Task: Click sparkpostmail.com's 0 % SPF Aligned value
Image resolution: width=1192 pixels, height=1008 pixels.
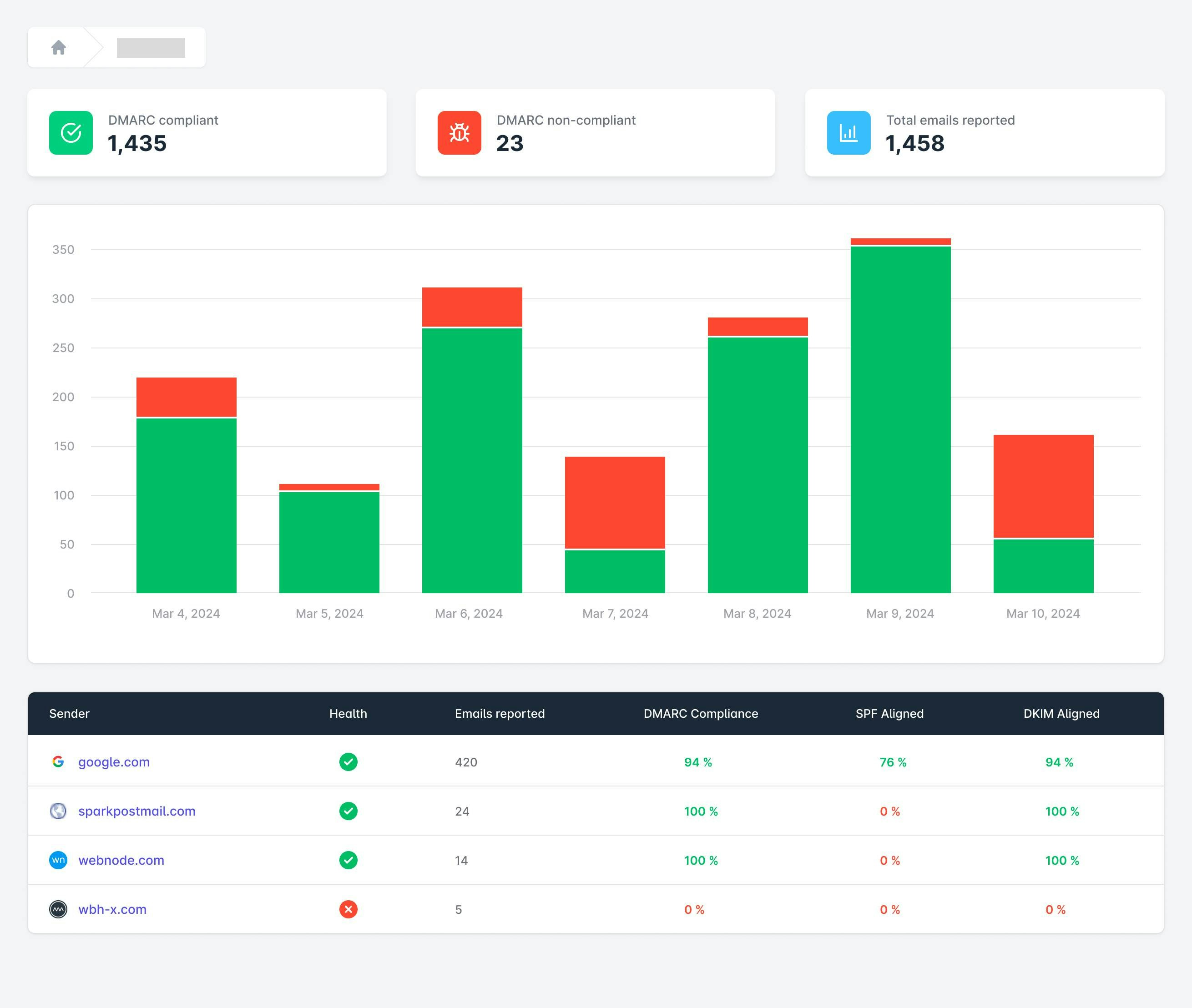Action: [x=890, y=811]
